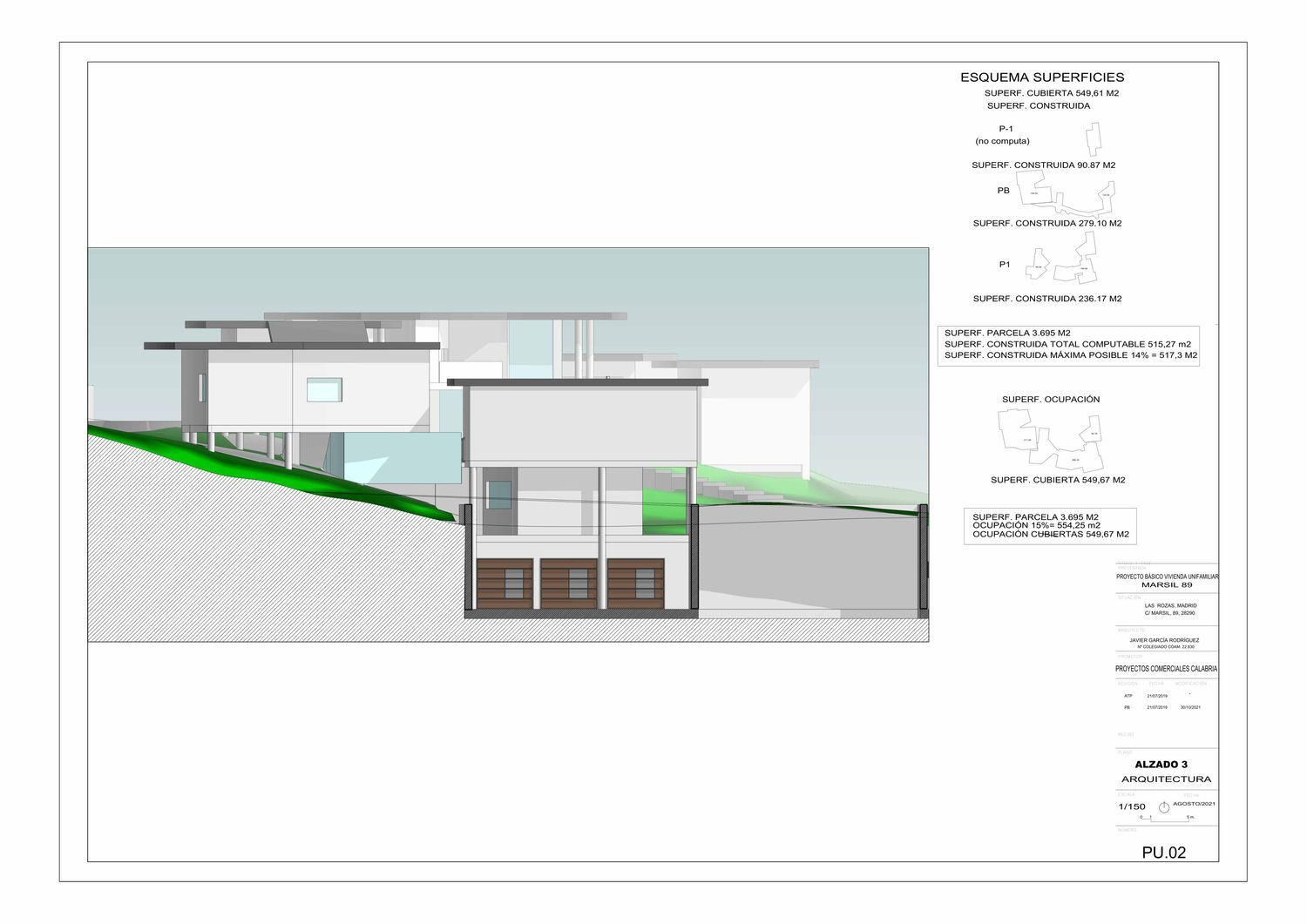Click the 1/150 scale value
The image size is (1307, 924).
(1132, 806)
